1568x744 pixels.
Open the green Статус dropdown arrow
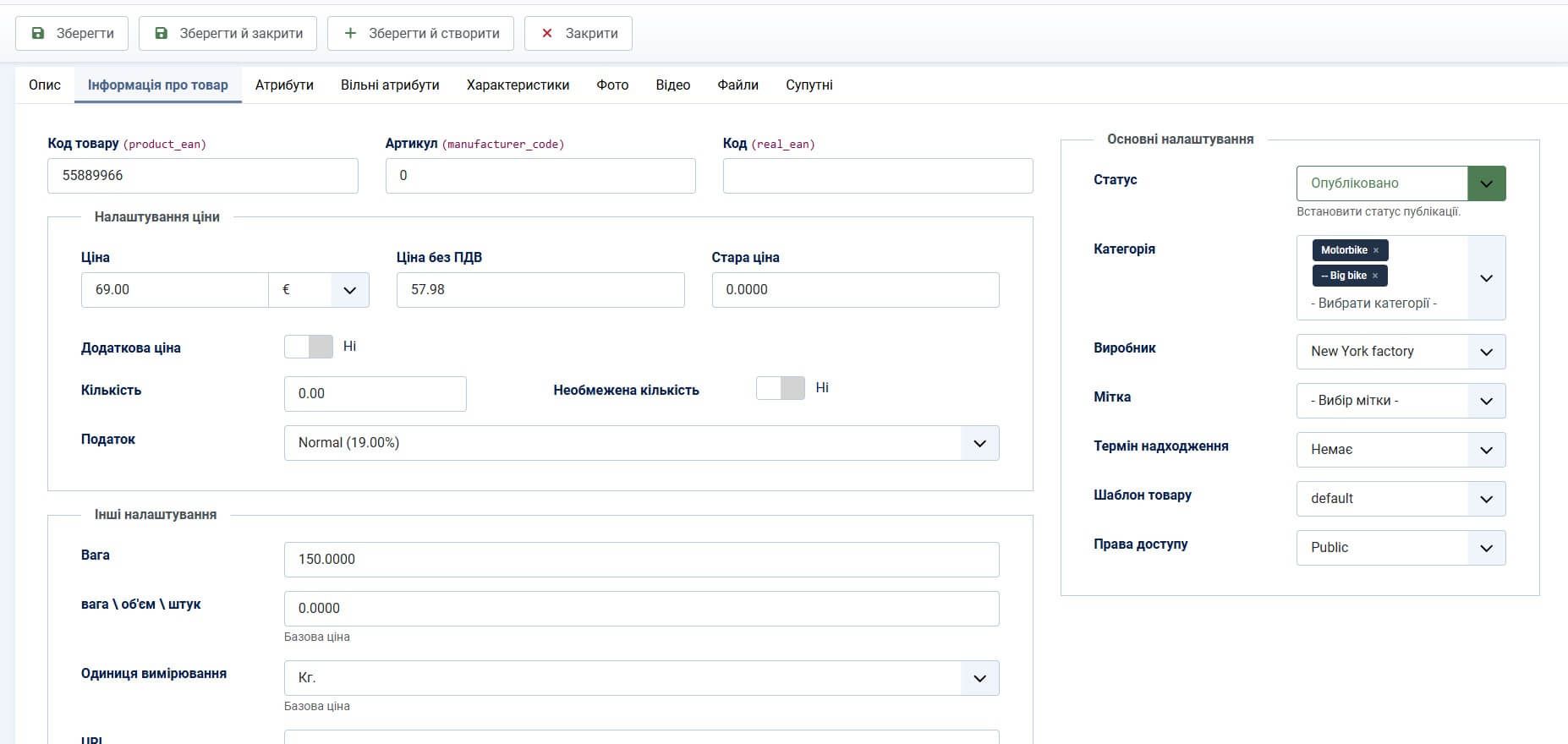point(1486,183)
